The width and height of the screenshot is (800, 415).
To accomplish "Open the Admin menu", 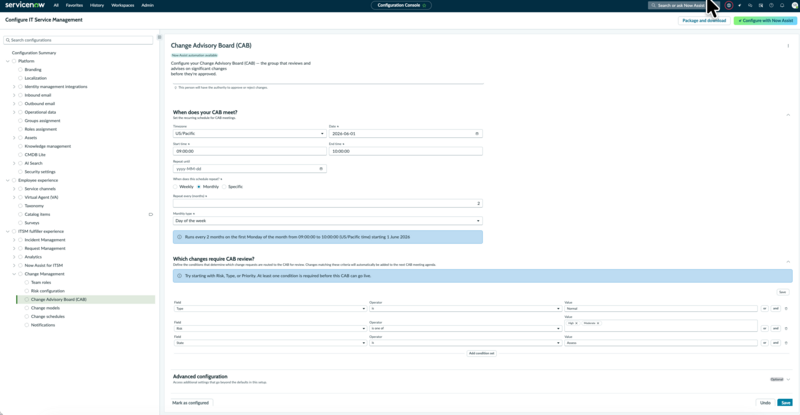I will 147,5.
